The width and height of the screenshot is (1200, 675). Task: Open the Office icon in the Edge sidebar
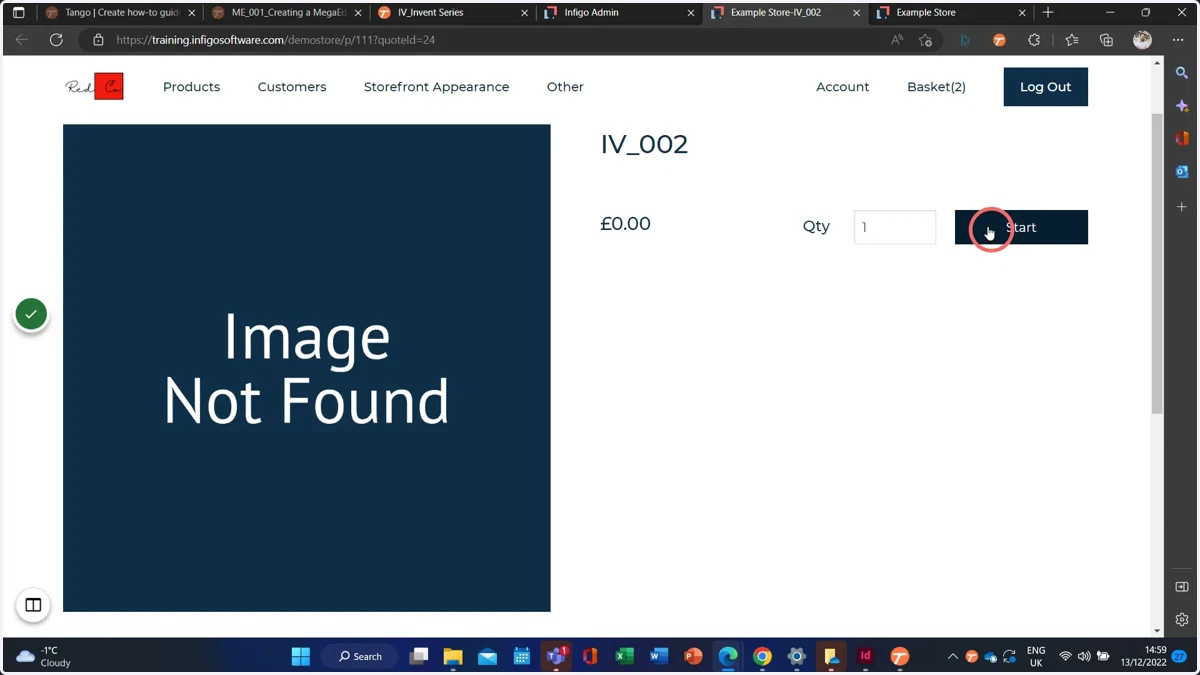tap(1182, 139)
